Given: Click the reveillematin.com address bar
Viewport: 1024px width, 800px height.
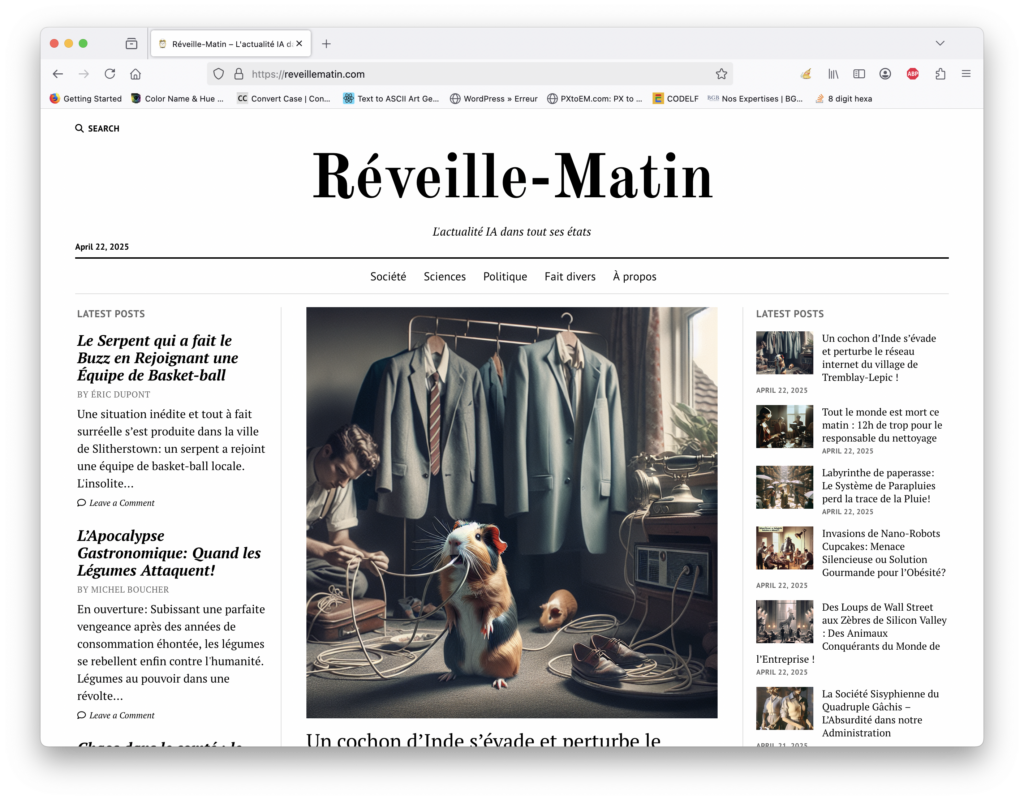Looking at the screenshot, I should pyautogui.click(x=469, y=74).
